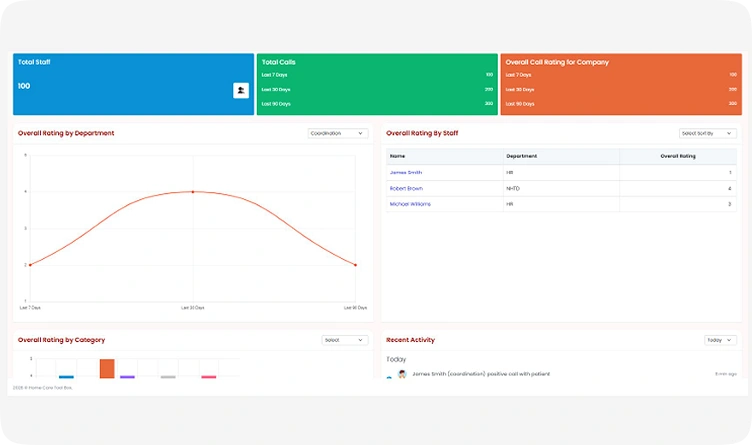Click Last 30 Days in Total Calls card
This screenshot has width=752, height=445.
[x=276, y=90]
